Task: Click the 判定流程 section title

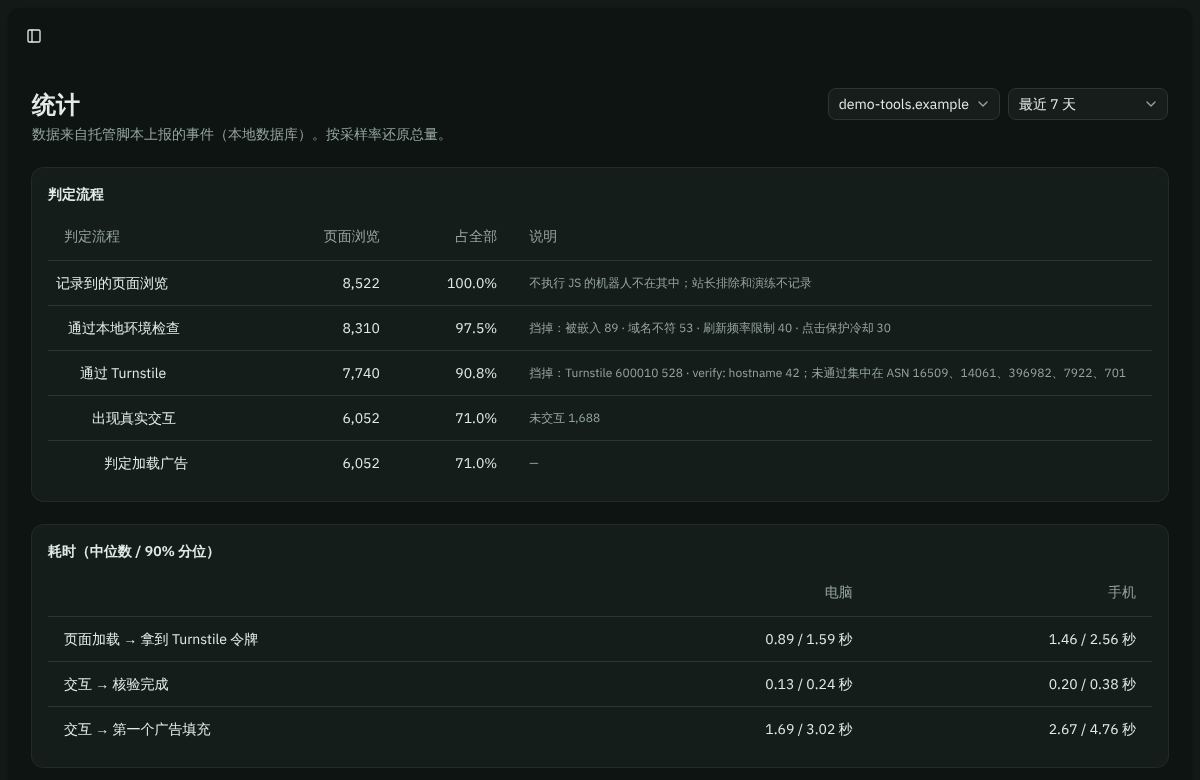Action: (x=76, y=195)
